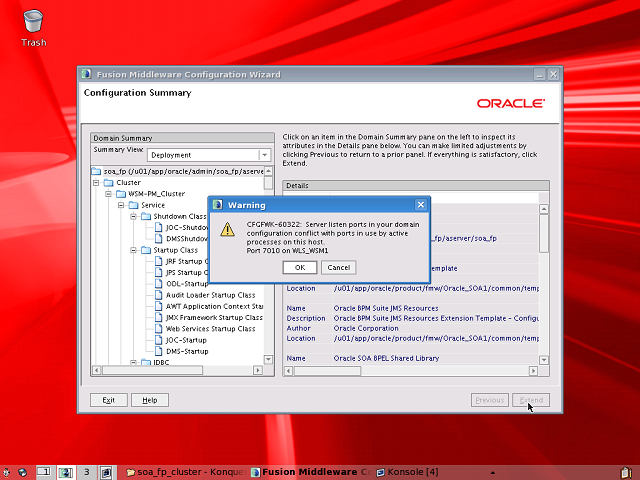
Task: Click the globe icon in taskbar
Action: click(x=22, y=472)
